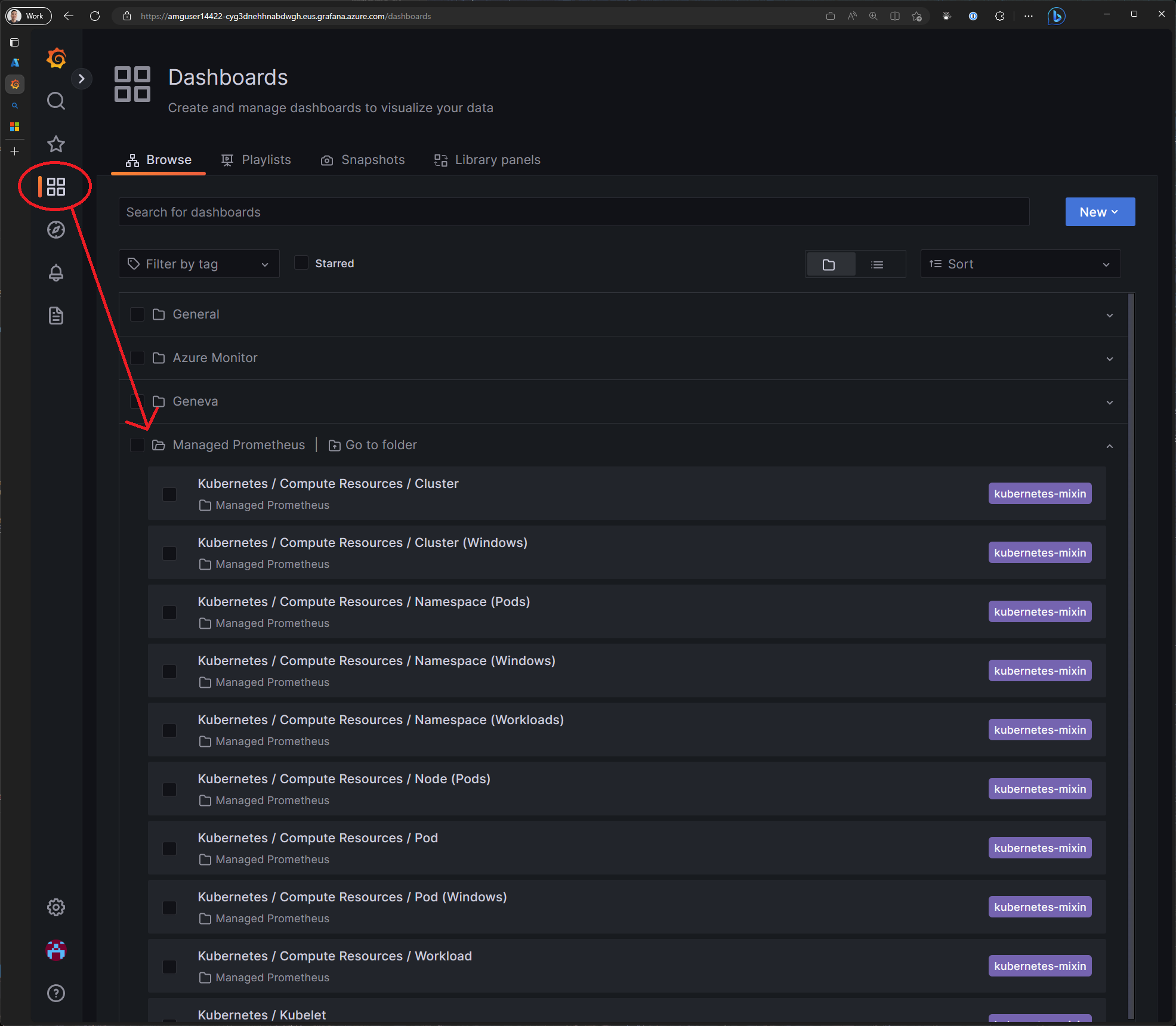Open the user profile avatar icon

point(56,950)
